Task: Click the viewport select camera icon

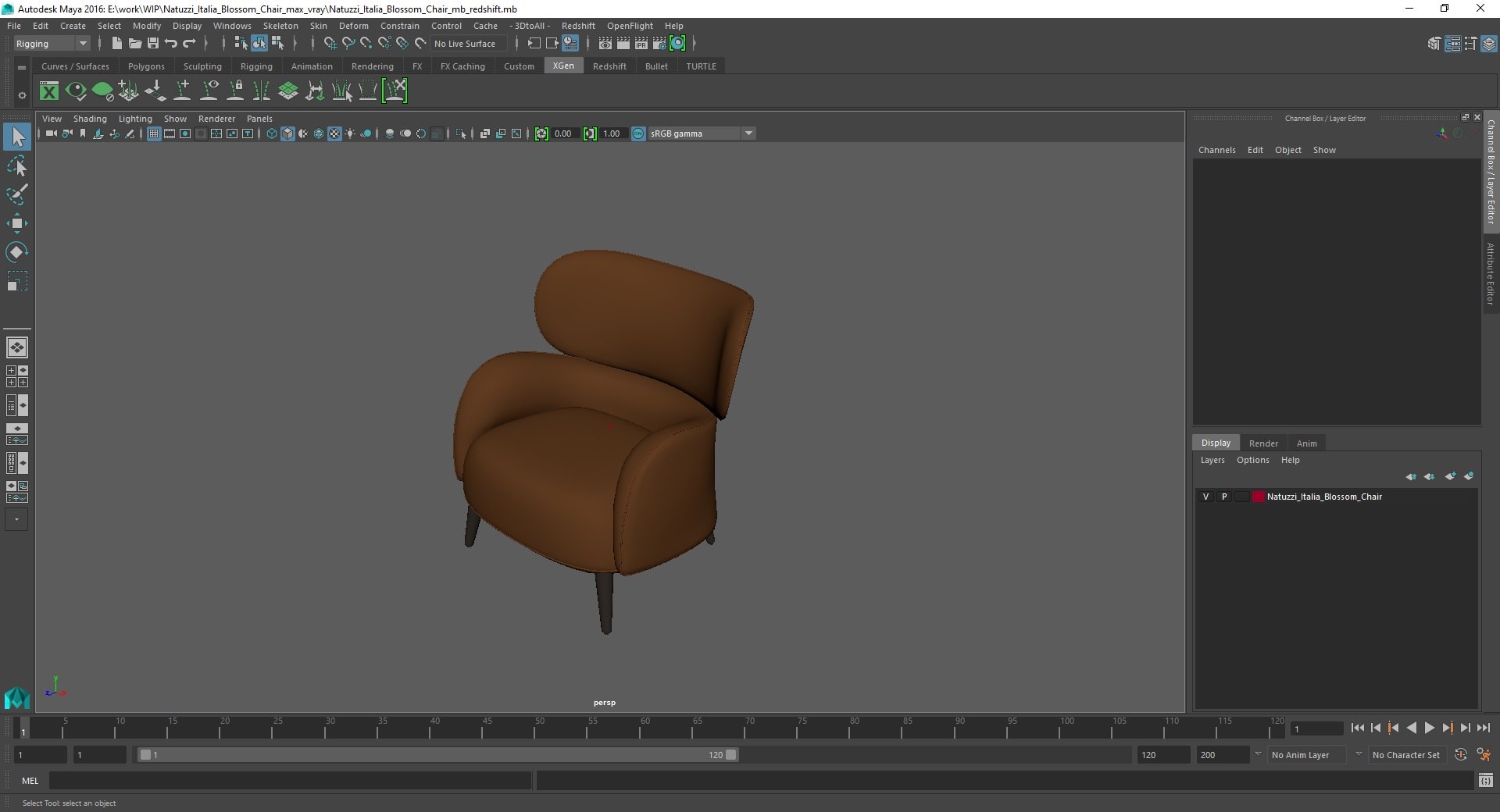Action: coord(51,134)
